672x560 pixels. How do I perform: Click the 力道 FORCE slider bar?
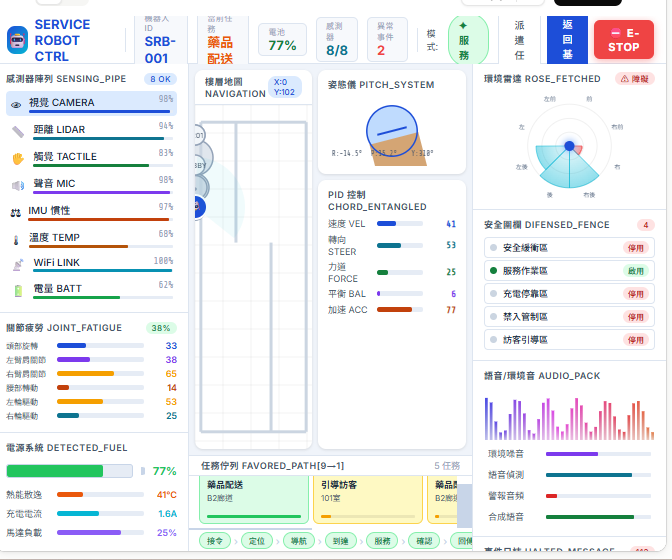coord(400,273)
